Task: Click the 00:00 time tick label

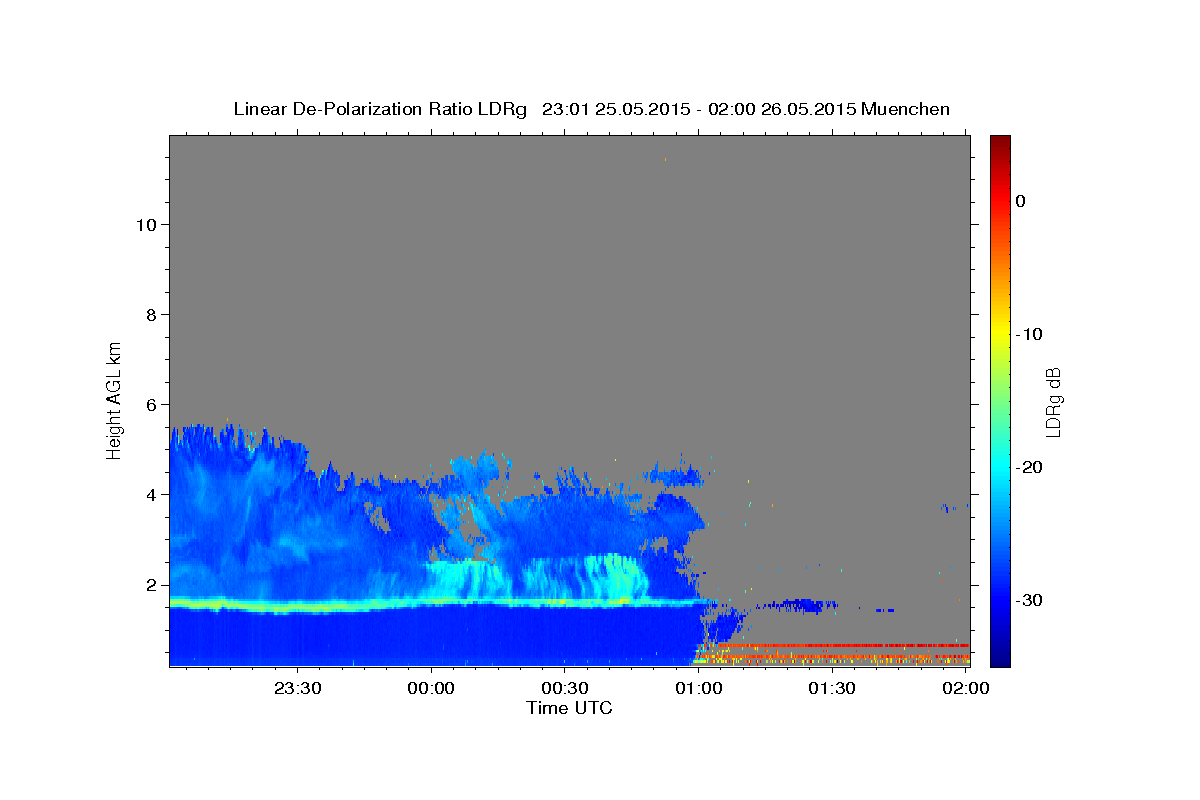Action: pyautogui.click(x=432, y=688)
